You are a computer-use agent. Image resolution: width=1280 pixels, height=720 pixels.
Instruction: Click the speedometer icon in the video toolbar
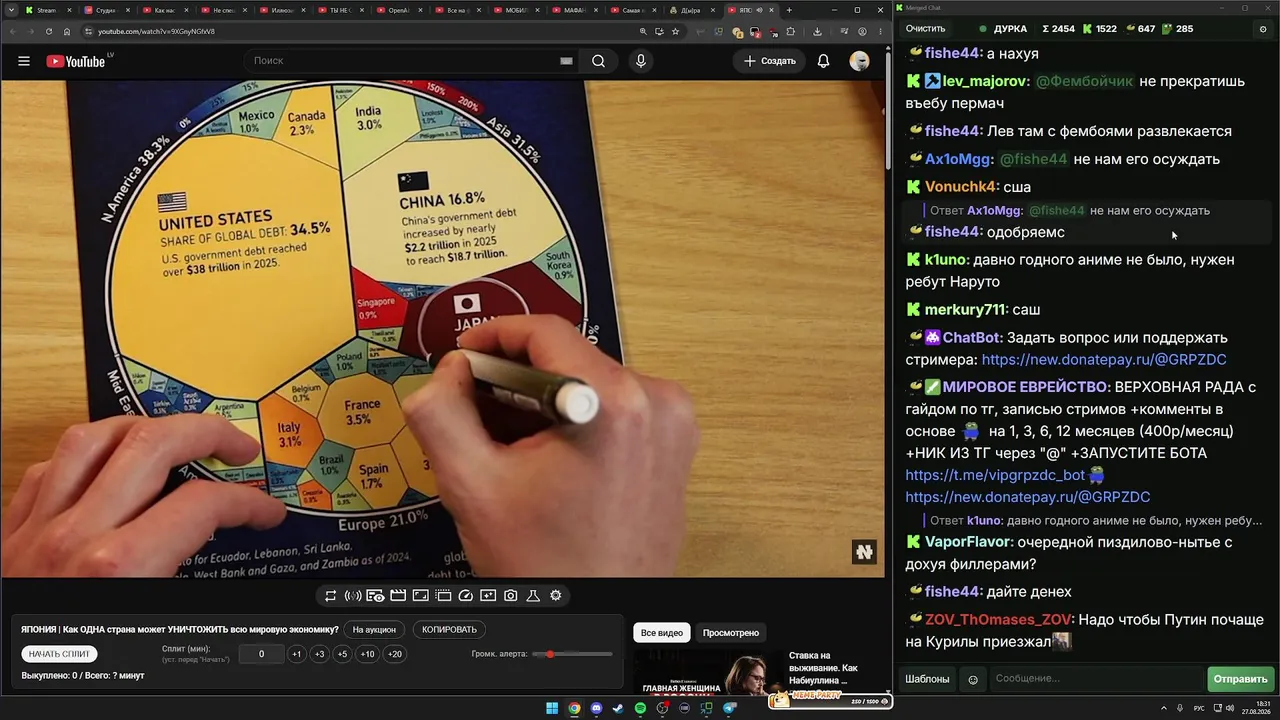point(466,596)
